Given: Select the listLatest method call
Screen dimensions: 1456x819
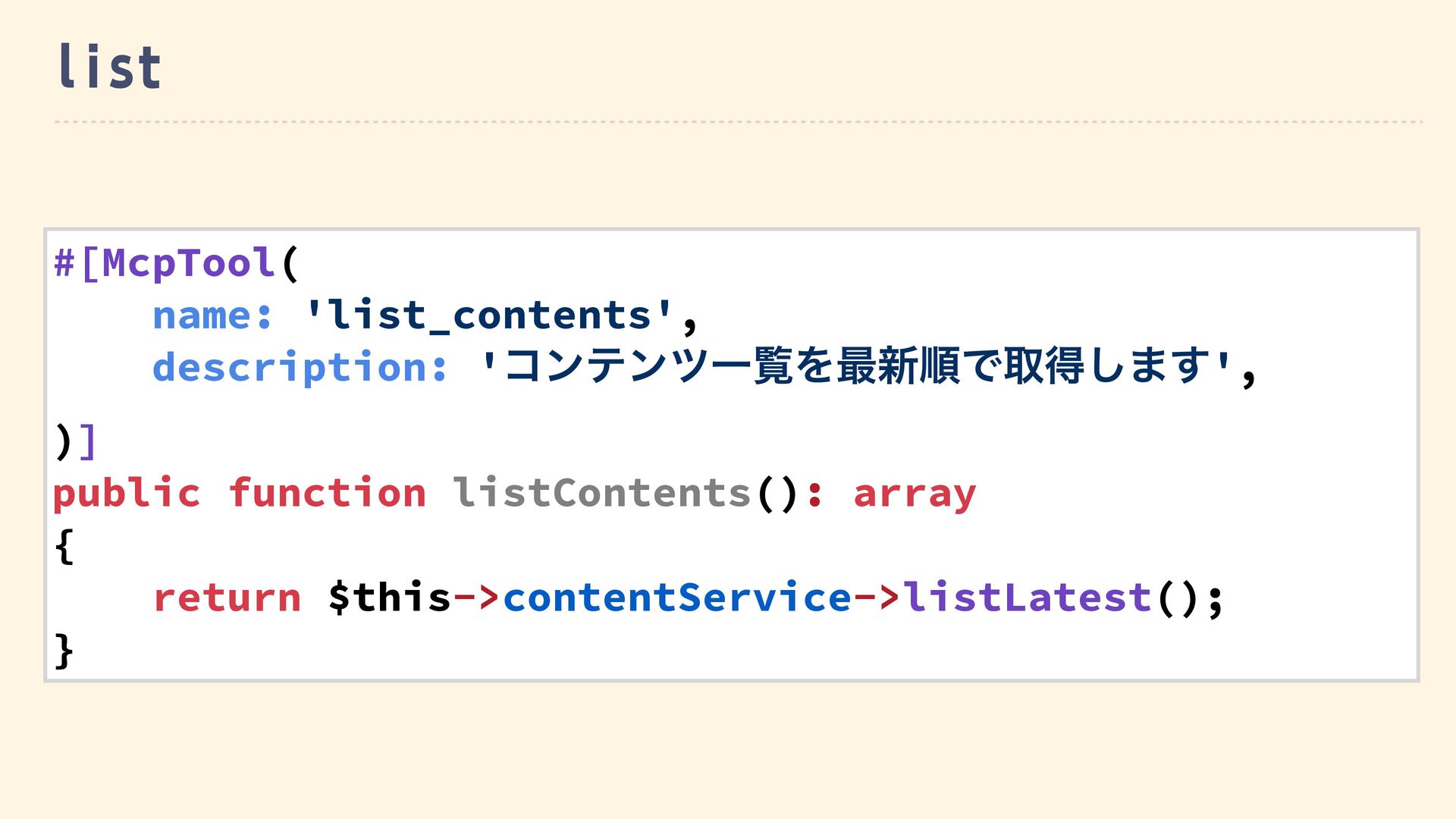Looking at the screenshot, I should click(x=1027, y=598).
